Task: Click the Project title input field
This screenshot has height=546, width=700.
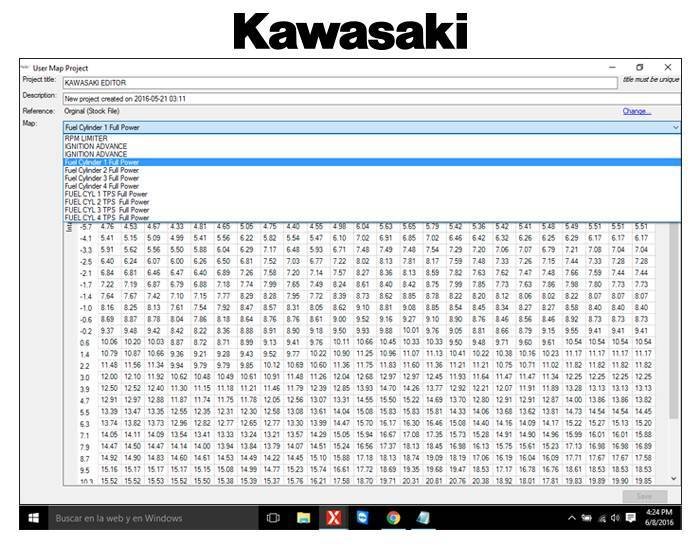Action: coord(340,83)
